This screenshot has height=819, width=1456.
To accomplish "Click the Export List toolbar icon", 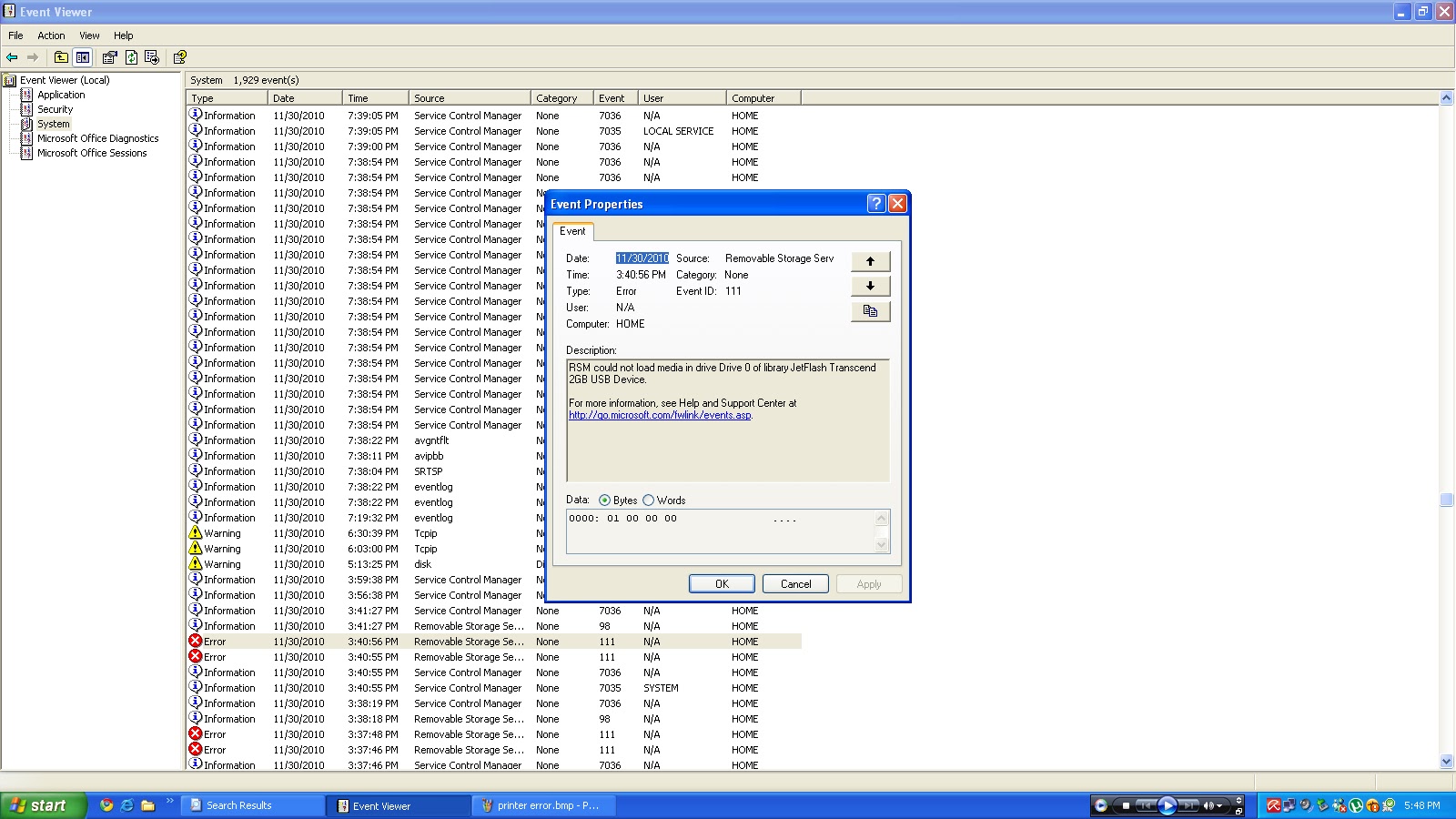I will [x=151, y=57].
